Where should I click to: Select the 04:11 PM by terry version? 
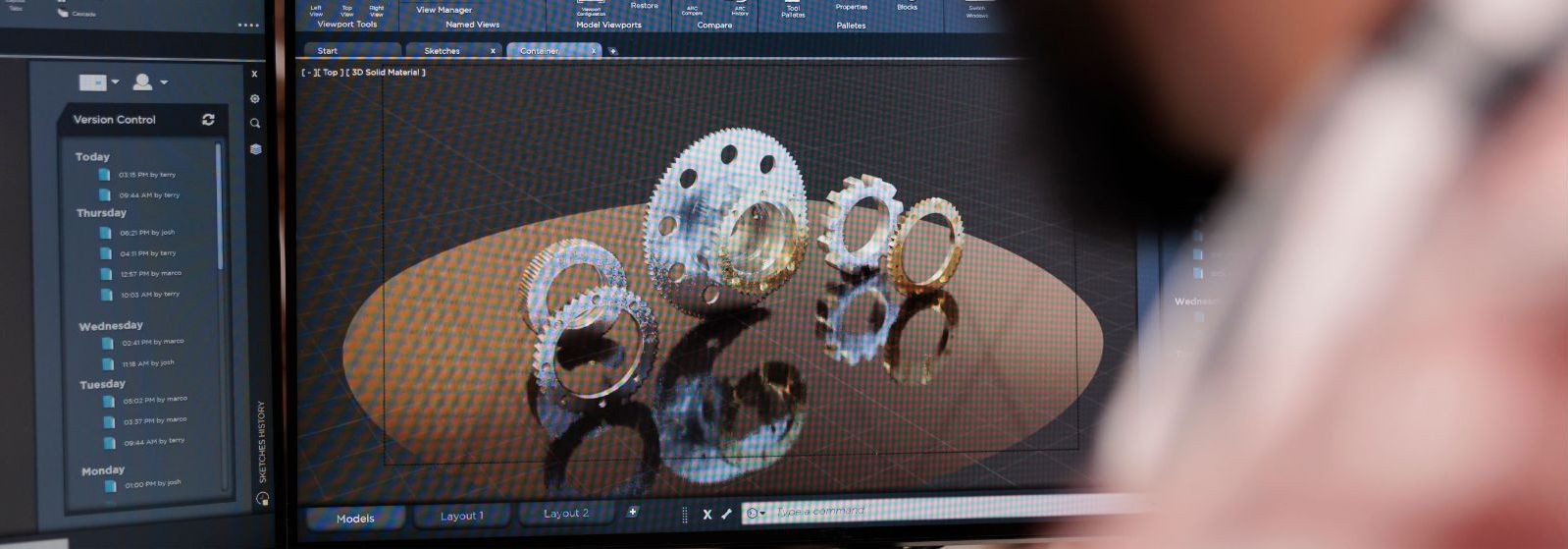click(x=138, y=253)
